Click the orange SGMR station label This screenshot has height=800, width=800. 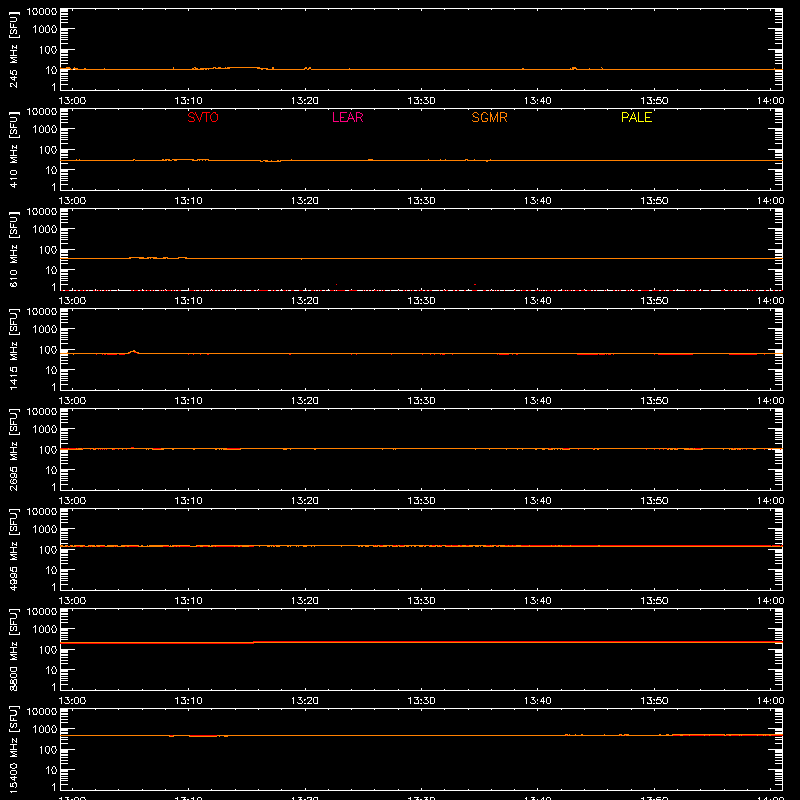tap(489, 117)
